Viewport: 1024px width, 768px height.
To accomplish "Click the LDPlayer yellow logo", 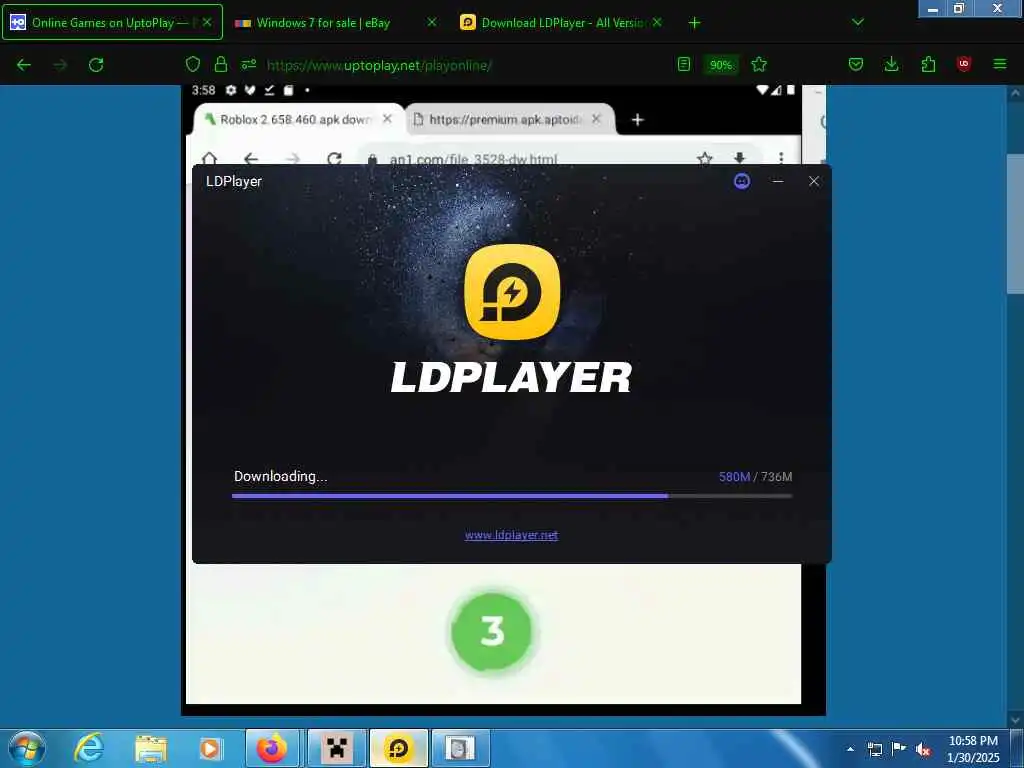I will click(x=512, y=292).
